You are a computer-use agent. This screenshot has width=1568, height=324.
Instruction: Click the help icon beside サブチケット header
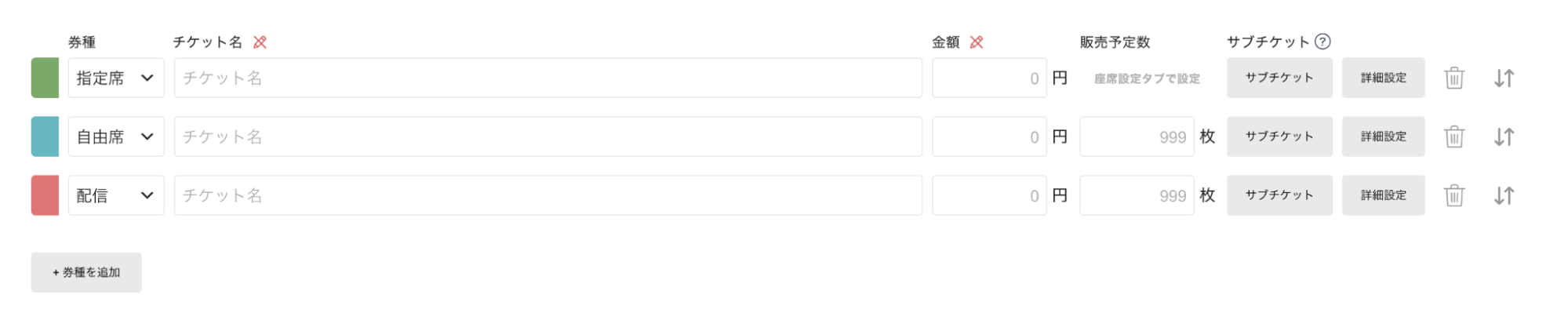pos(1322,42)
